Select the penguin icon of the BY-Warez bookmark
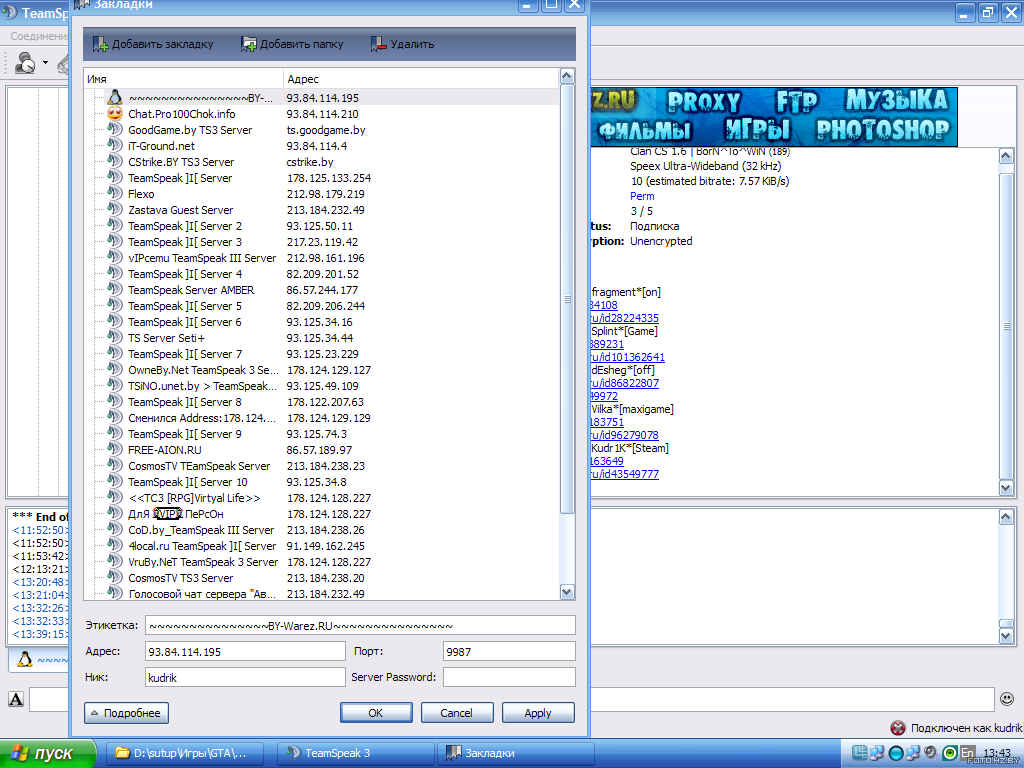Image resolution: width=1024 pixels, height=768 pixels. (115, 98)
